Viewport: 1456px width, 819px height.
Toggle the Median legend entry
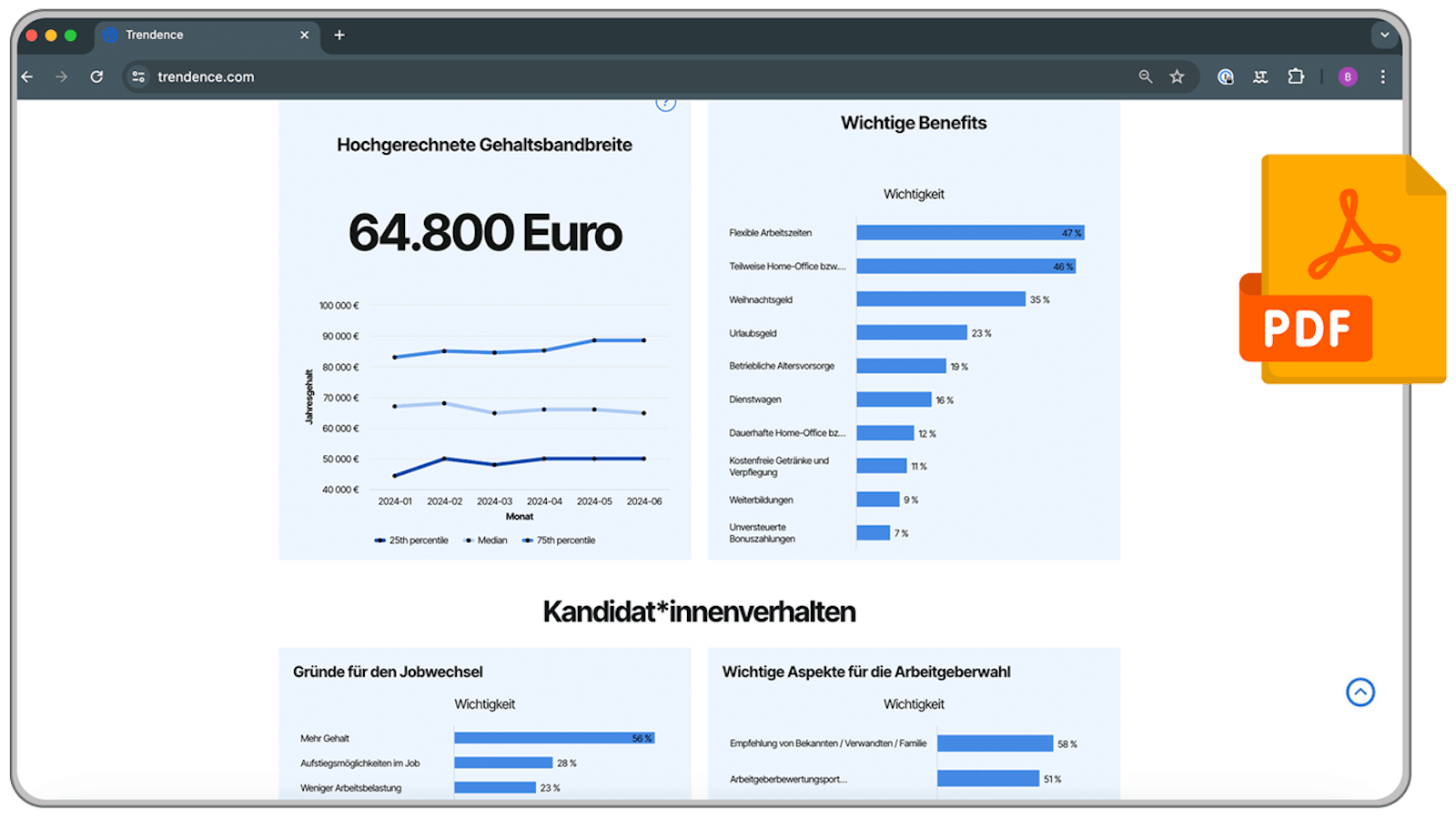click(486, 541)
